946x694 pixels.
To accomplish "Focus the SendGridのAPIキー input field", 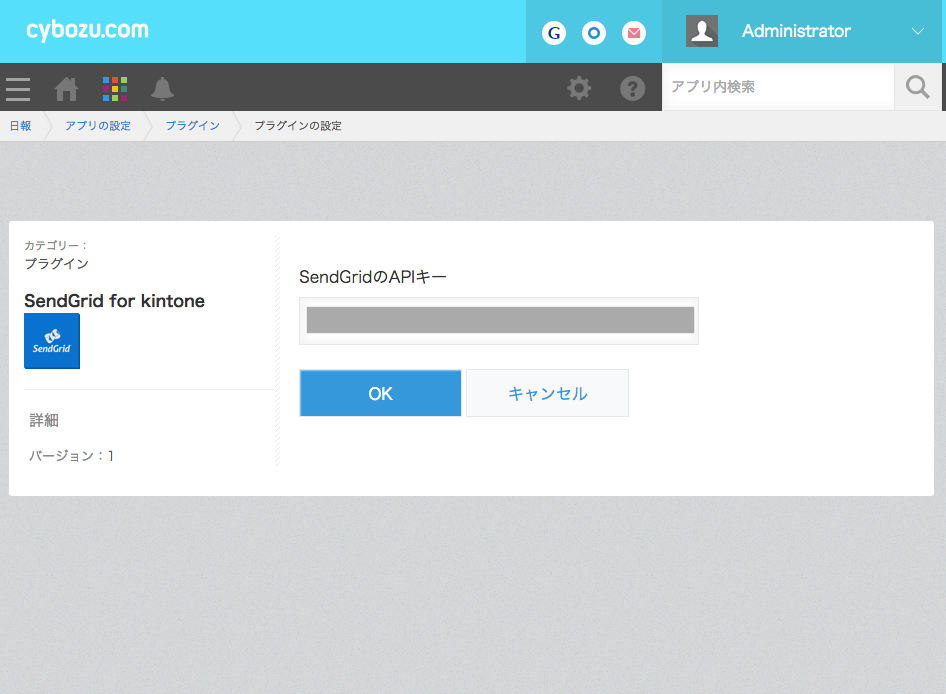I will coord(499,320).
